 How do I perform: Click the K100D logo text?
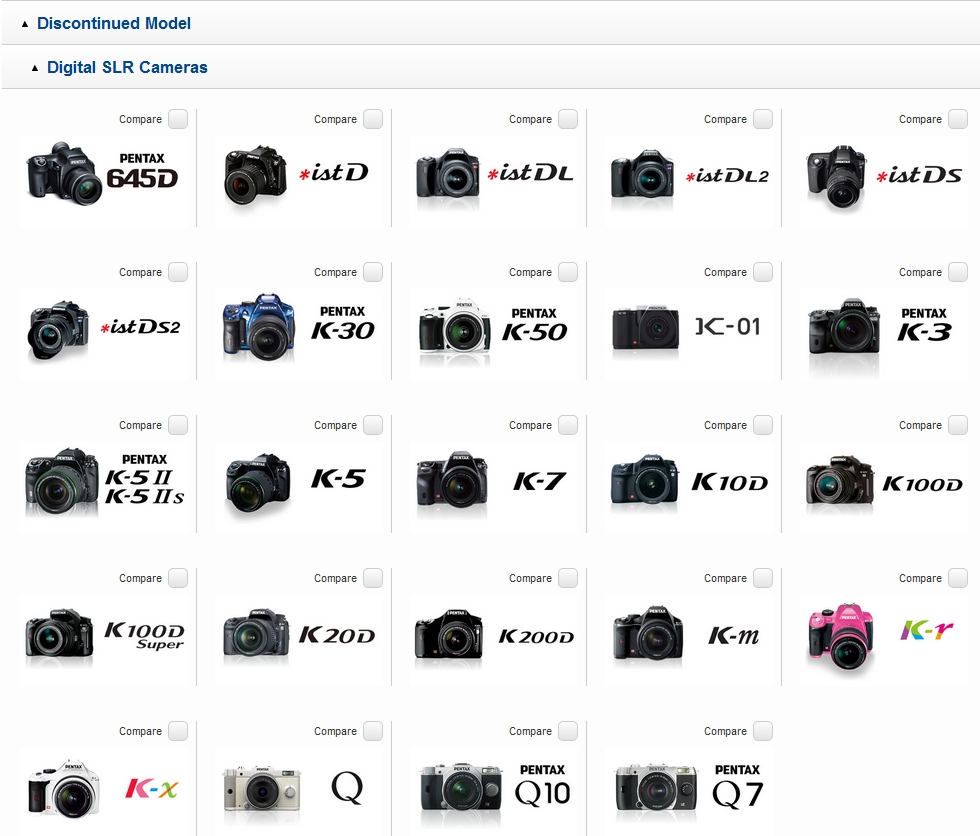(x=922, y=484)
